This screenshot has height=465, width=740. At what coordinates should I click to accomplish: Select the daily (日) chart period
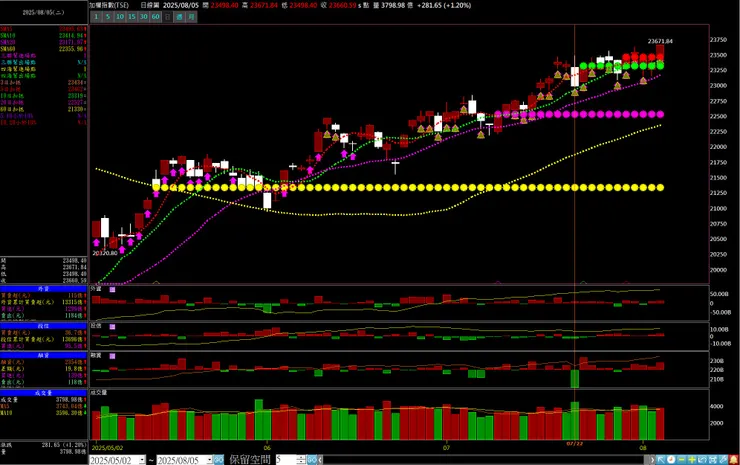pyautogui.click(x=168, y=17)
